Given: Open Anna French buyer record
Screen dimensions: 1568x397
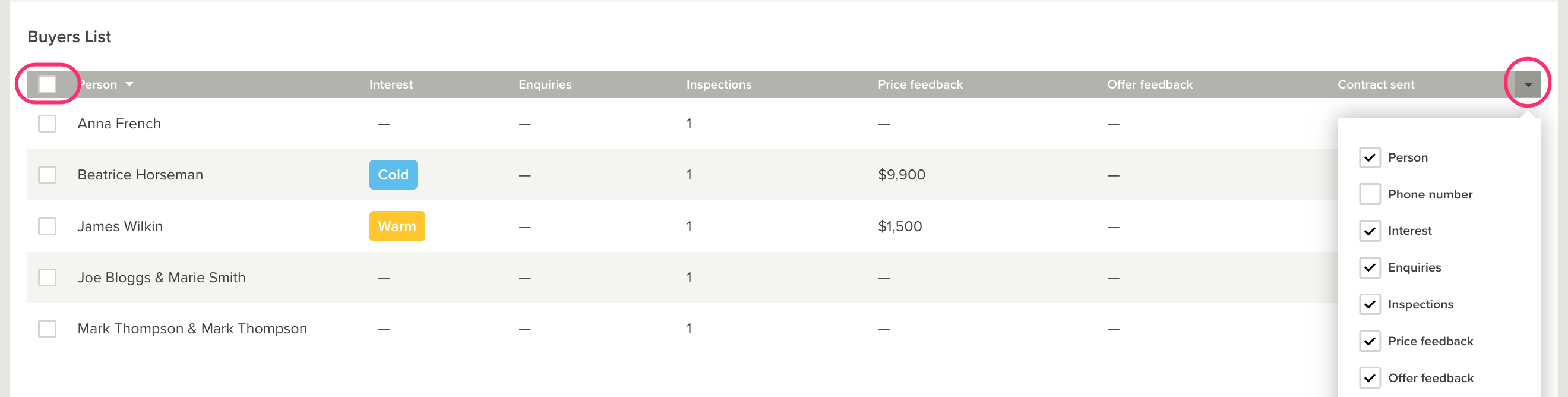Looking at the screenshot, I should pos(119,124).
